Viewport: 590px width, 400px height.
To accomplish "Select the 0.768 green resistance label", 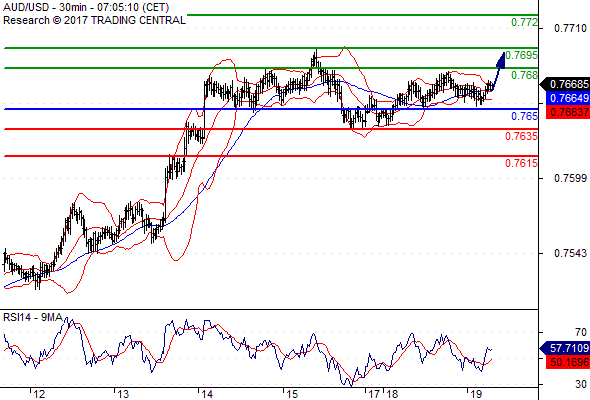I will point(524,75).
